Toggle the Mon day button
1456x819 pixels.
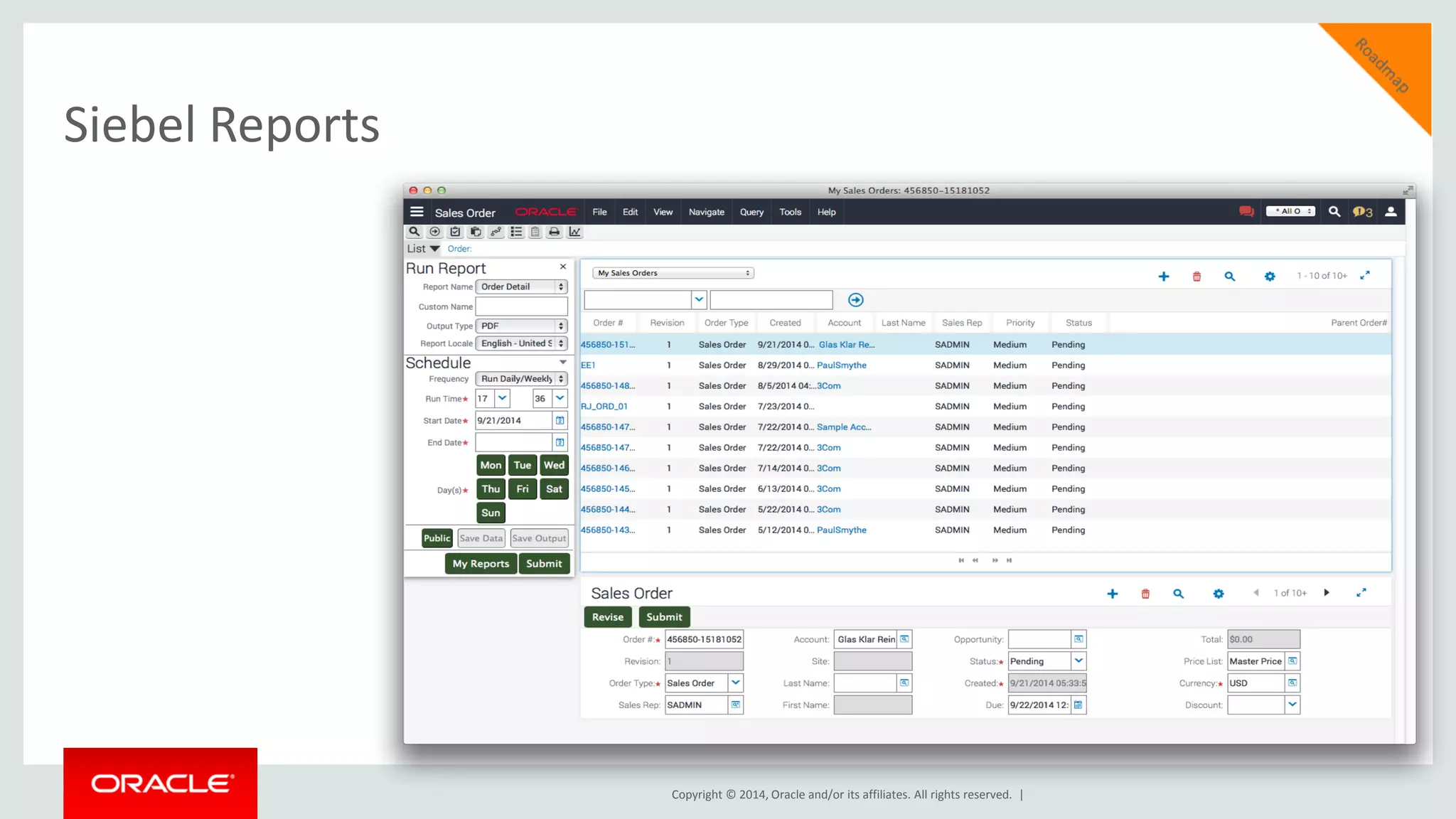[x=491, y=465]
